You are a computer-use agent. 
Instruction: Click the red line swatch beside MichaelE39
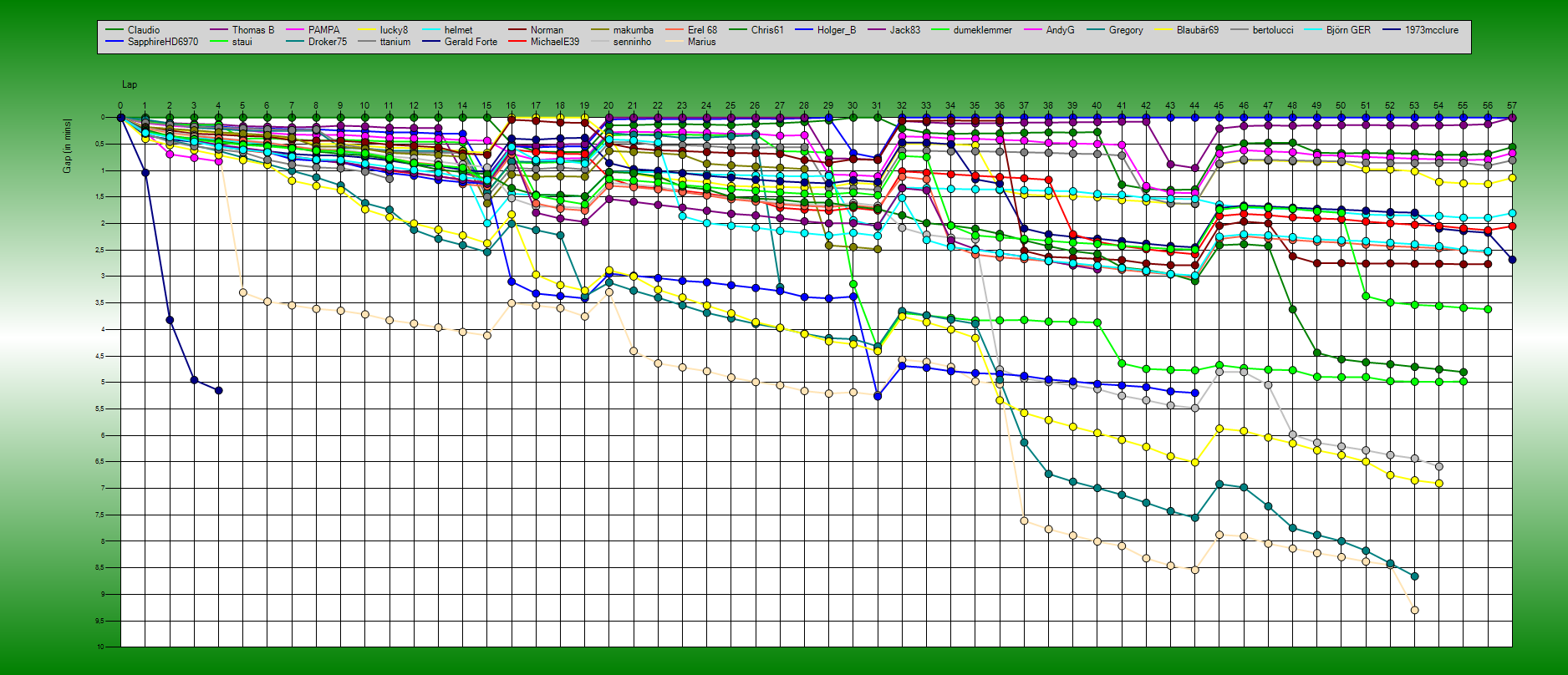coord(516,42)
